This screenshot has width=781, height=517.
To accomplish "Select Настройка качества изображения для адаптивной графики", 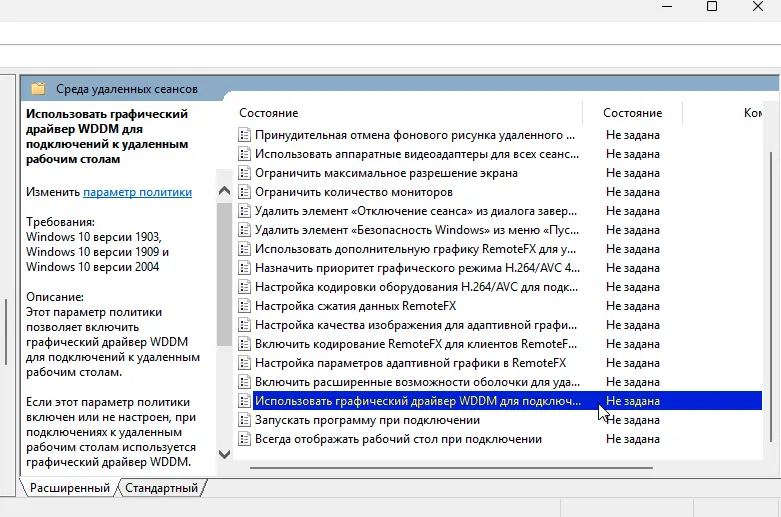I will [416, 325].
